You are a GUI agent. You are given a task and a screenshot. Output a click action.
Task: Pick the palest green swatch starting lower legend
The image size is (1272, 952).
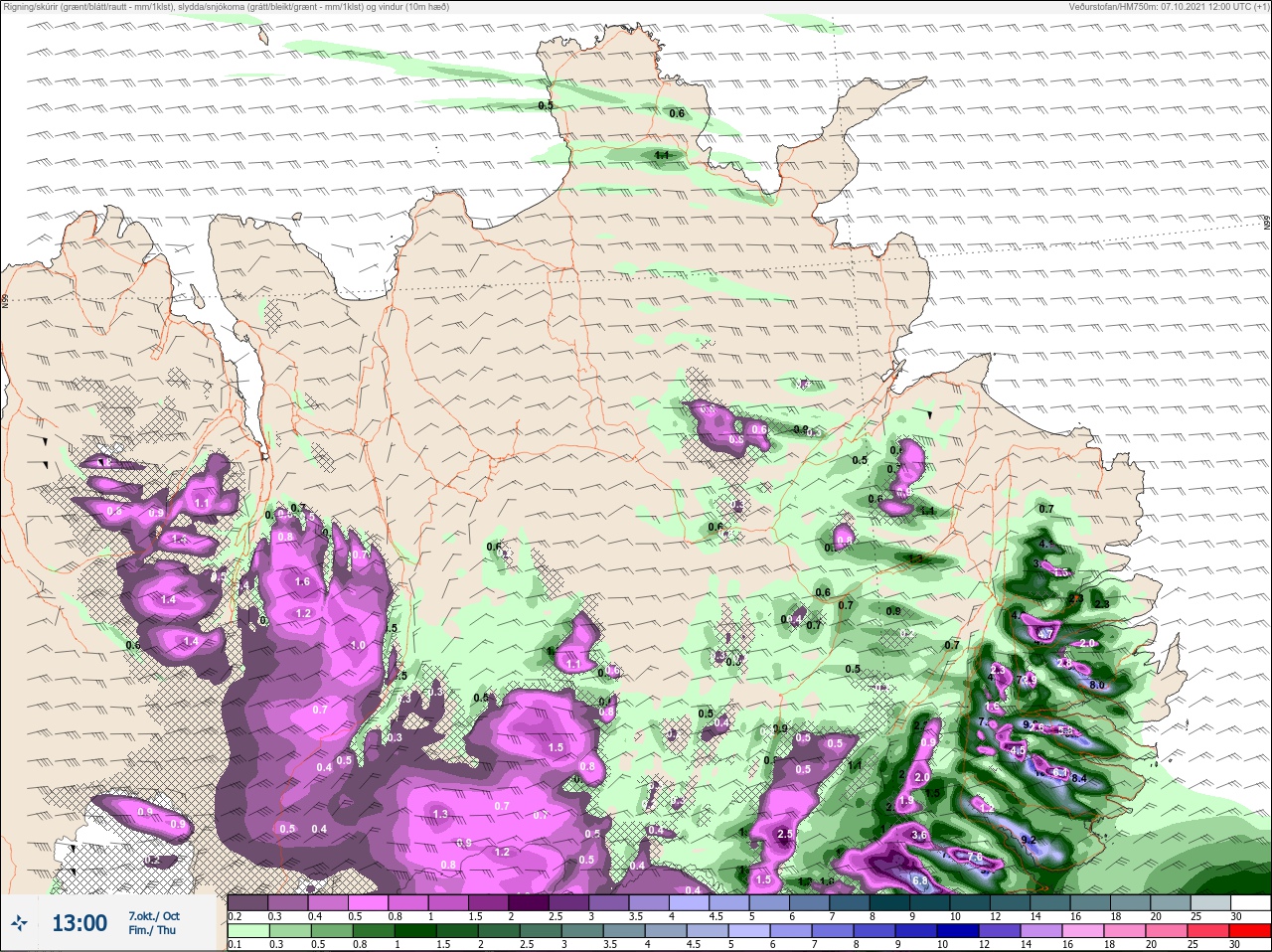(247, 932)
